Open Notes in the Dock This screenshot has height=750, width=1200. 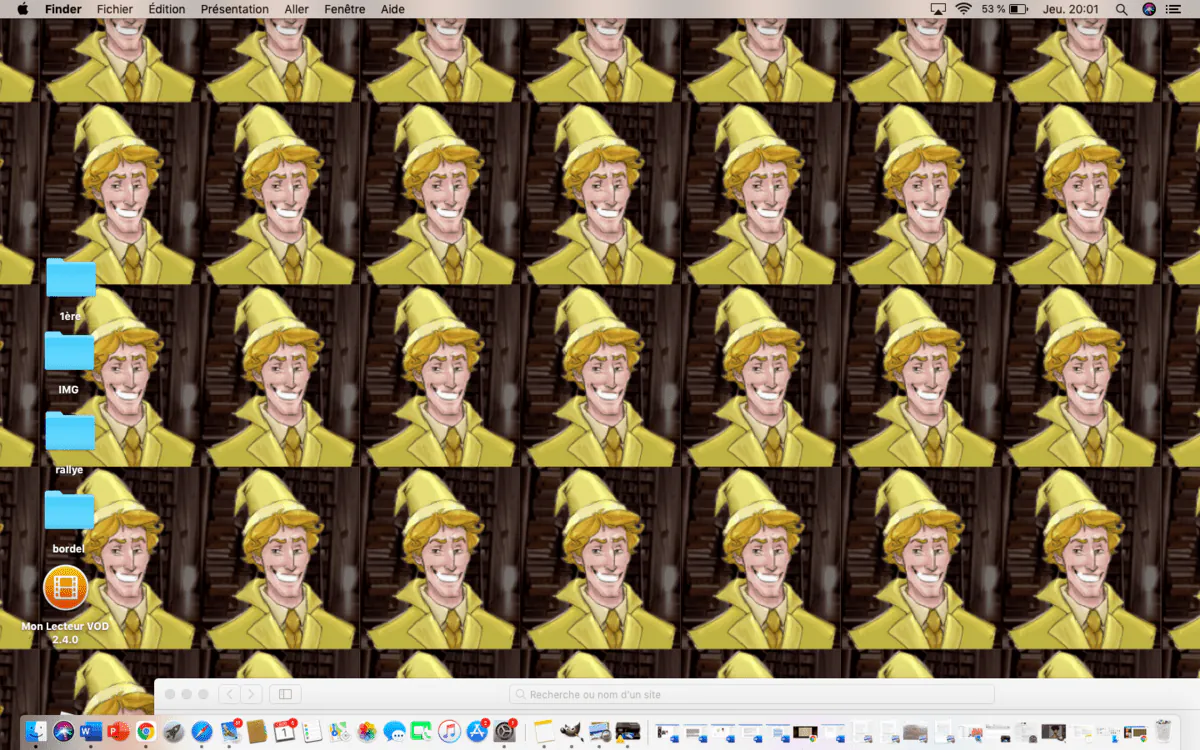pos(544,732)
